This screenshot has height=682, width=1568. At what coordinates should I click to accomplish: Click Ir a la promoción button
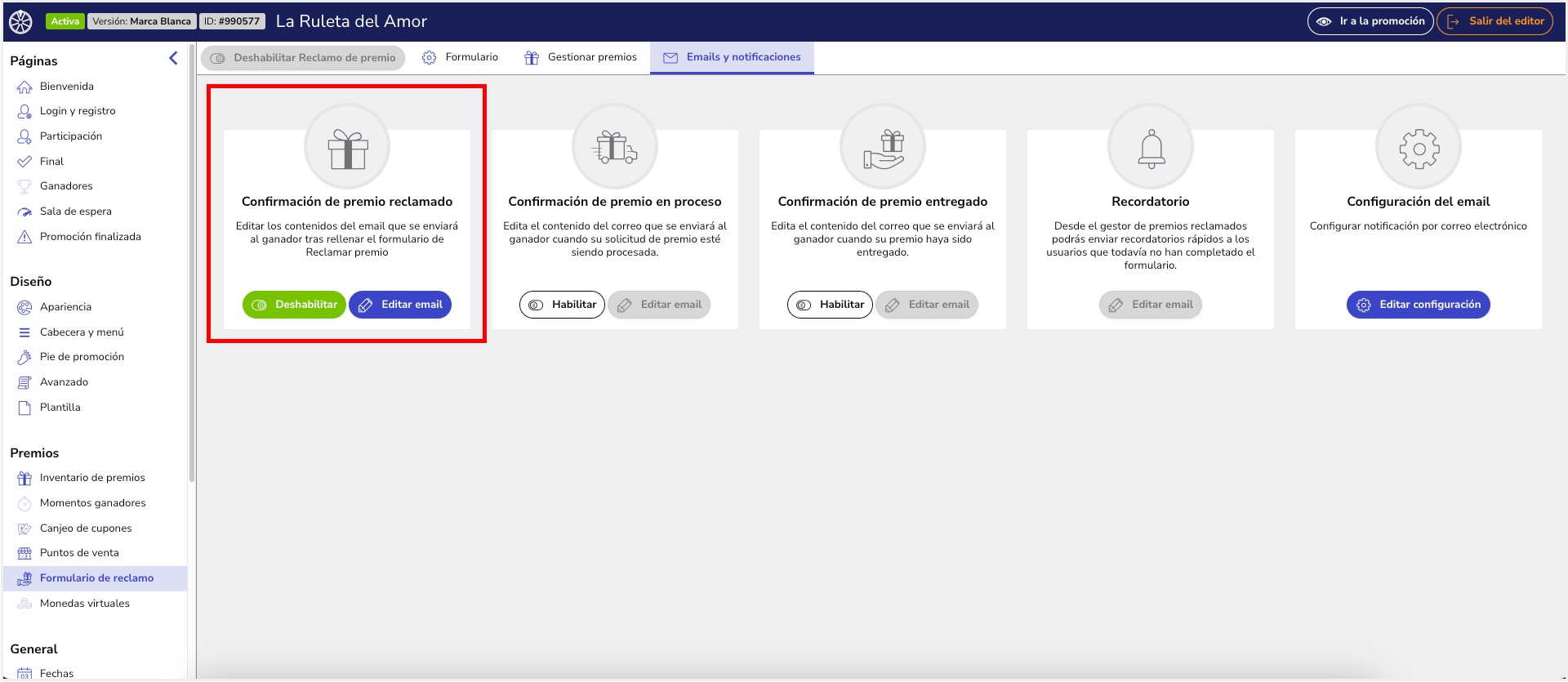[x=1370, y=21]
